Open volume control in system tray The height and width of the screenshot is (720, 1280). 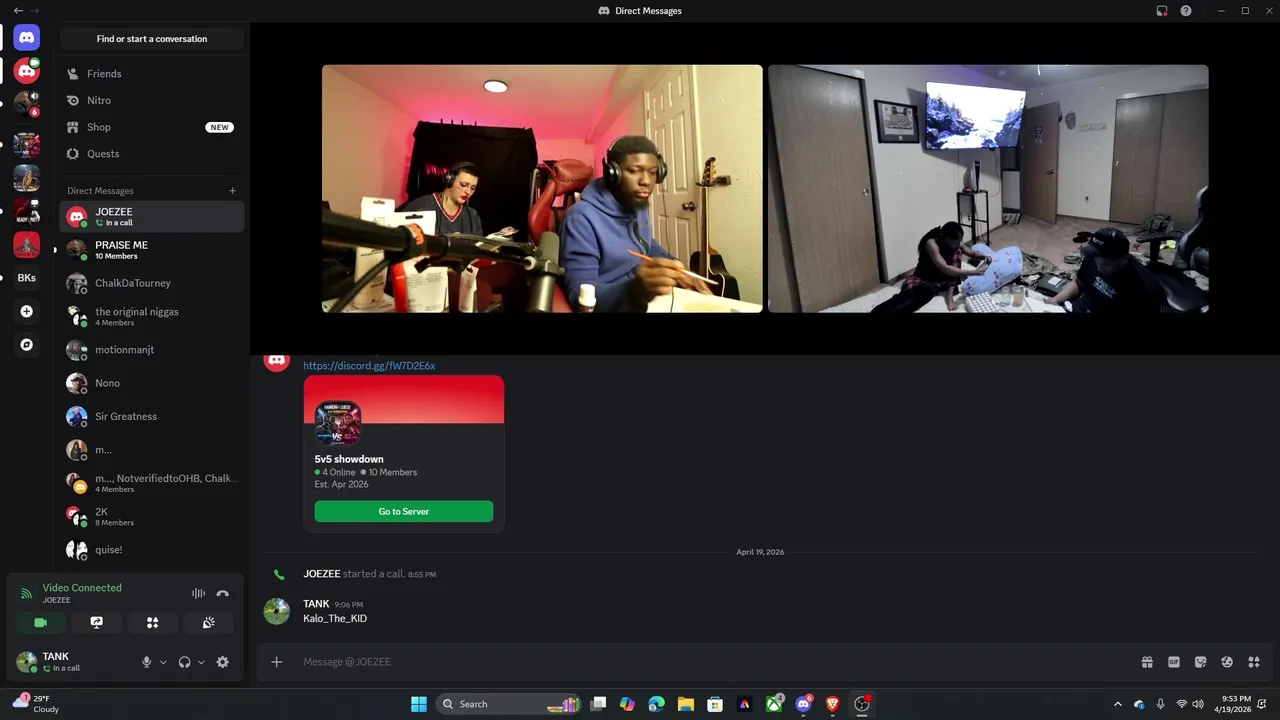[x=1198, y=704]
